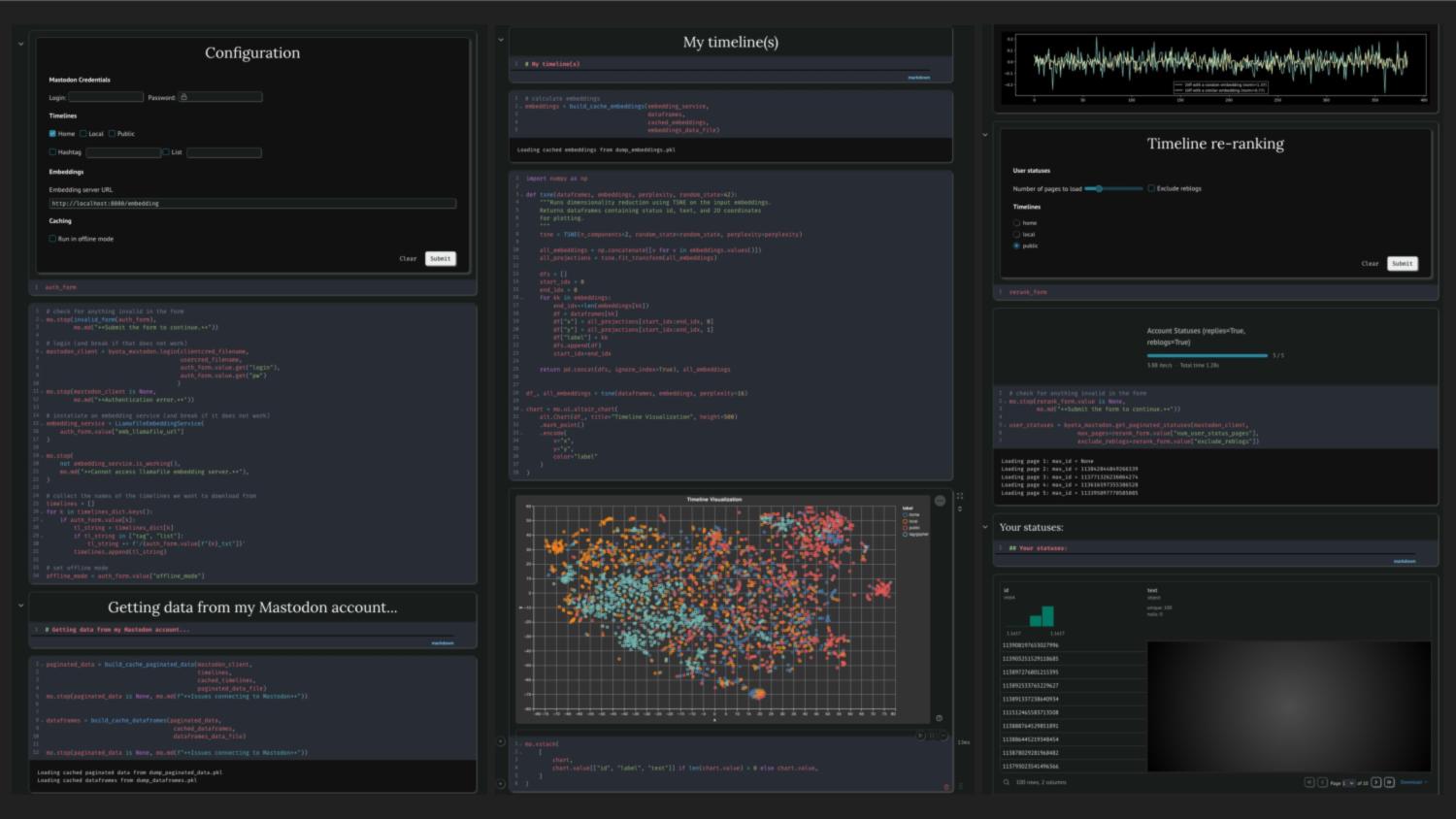
Task: Click the chart options menu icon
Action: pyautogui.click(x=940, y=501)
